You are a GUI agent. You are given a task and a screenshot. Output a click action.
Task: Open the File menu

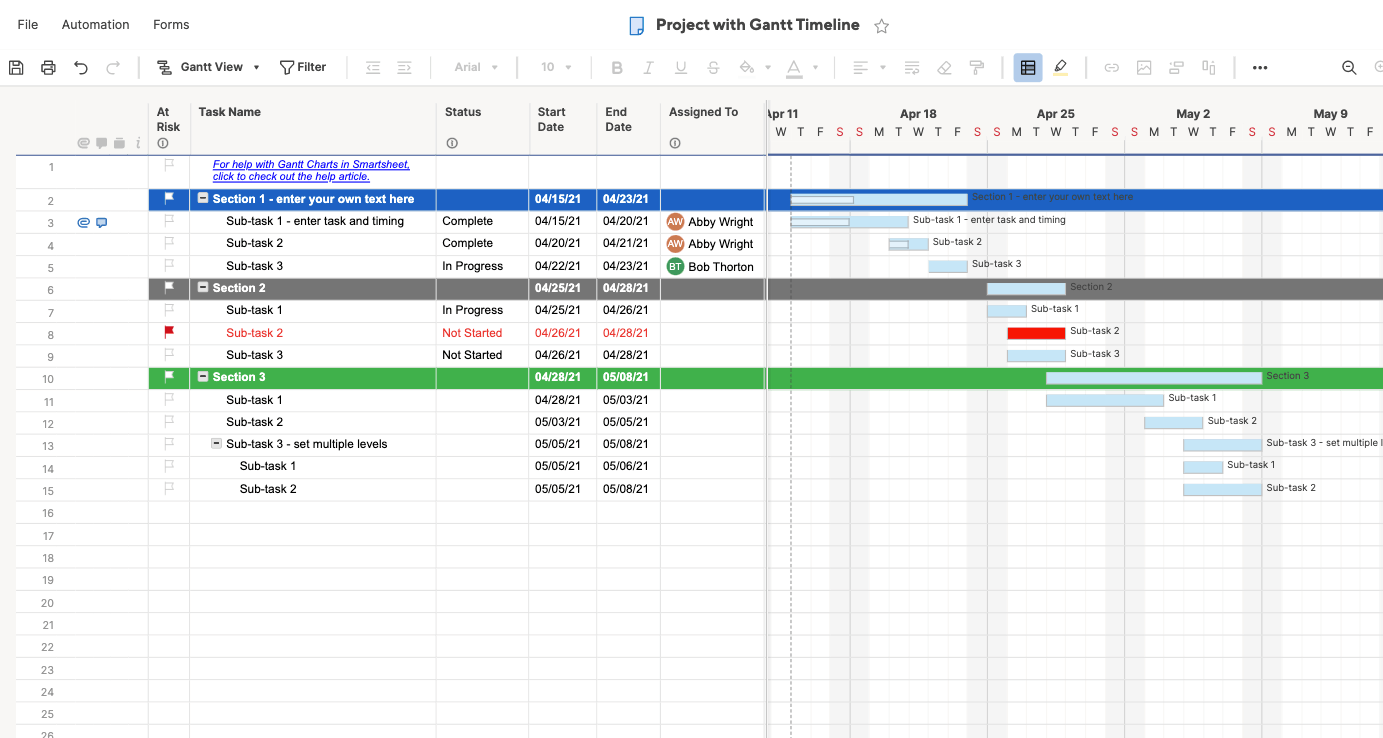[x=28, y=24]
